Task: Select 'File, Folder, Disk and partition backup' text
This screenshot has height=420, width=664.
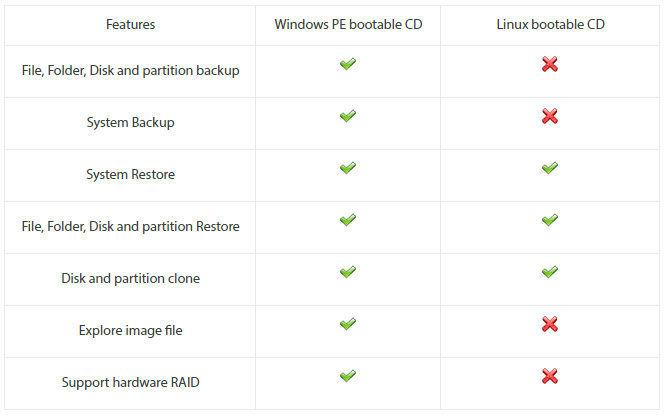Action: click(x=130, y=71)
